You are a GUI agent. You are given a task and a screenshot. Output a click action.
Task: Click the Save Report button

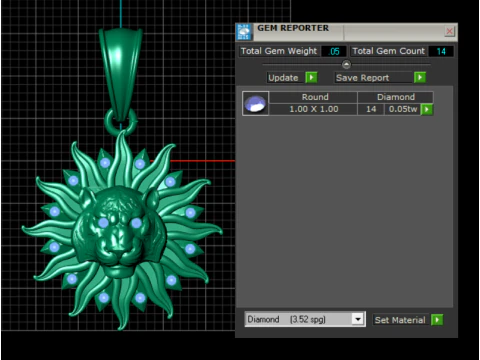coord(373,78)
